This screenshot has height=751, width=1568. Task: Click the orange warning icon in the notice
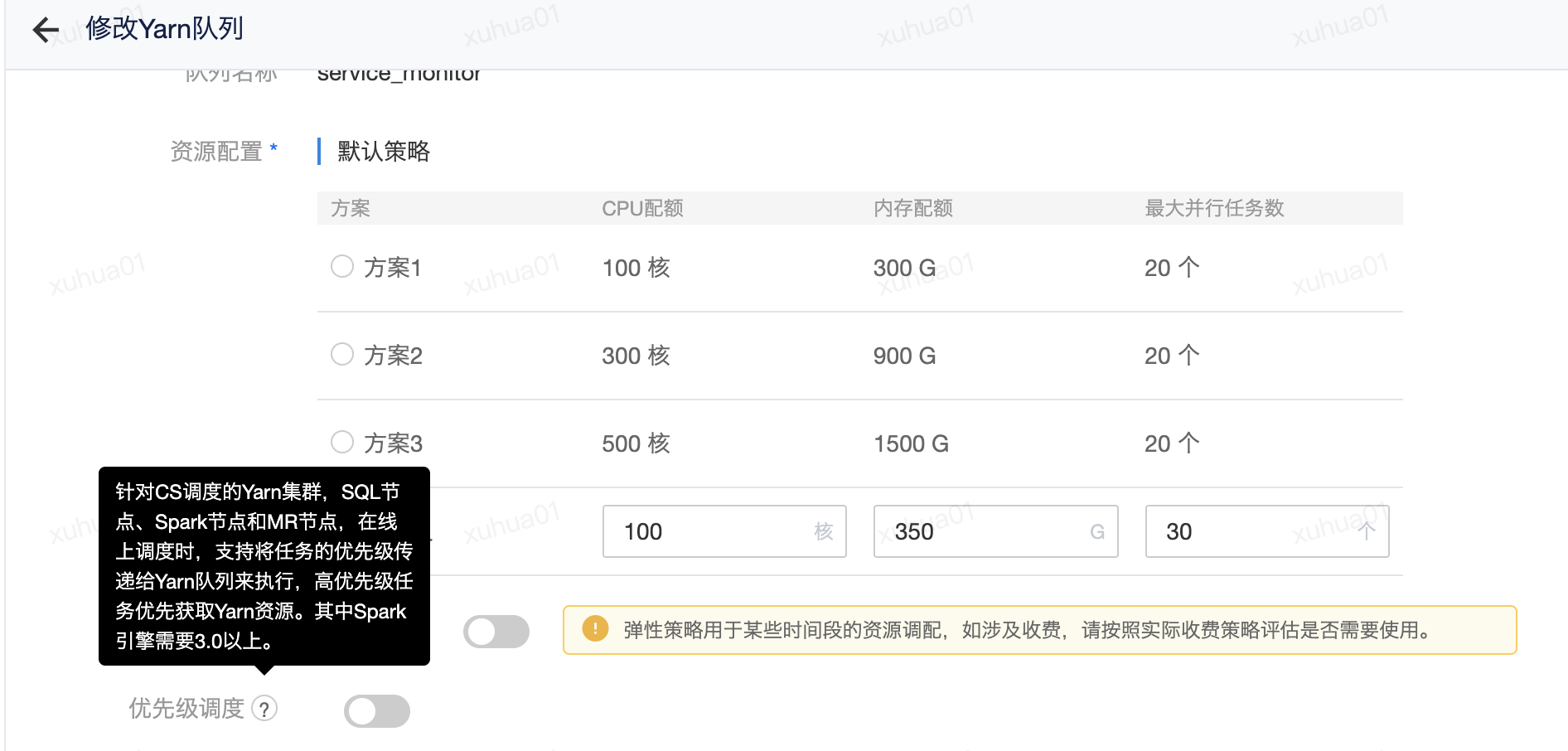[x=594, y=629]
